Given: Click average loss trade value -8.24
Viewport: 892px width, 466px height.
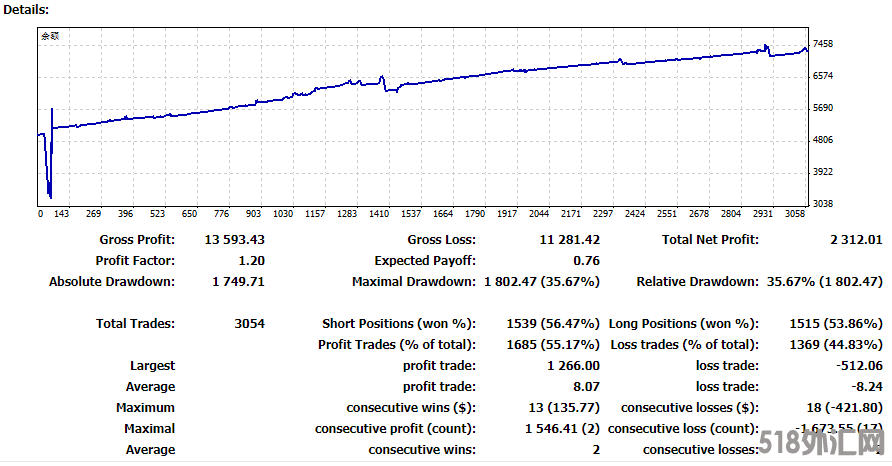Looking at the screenshot, I should [867, 387].
